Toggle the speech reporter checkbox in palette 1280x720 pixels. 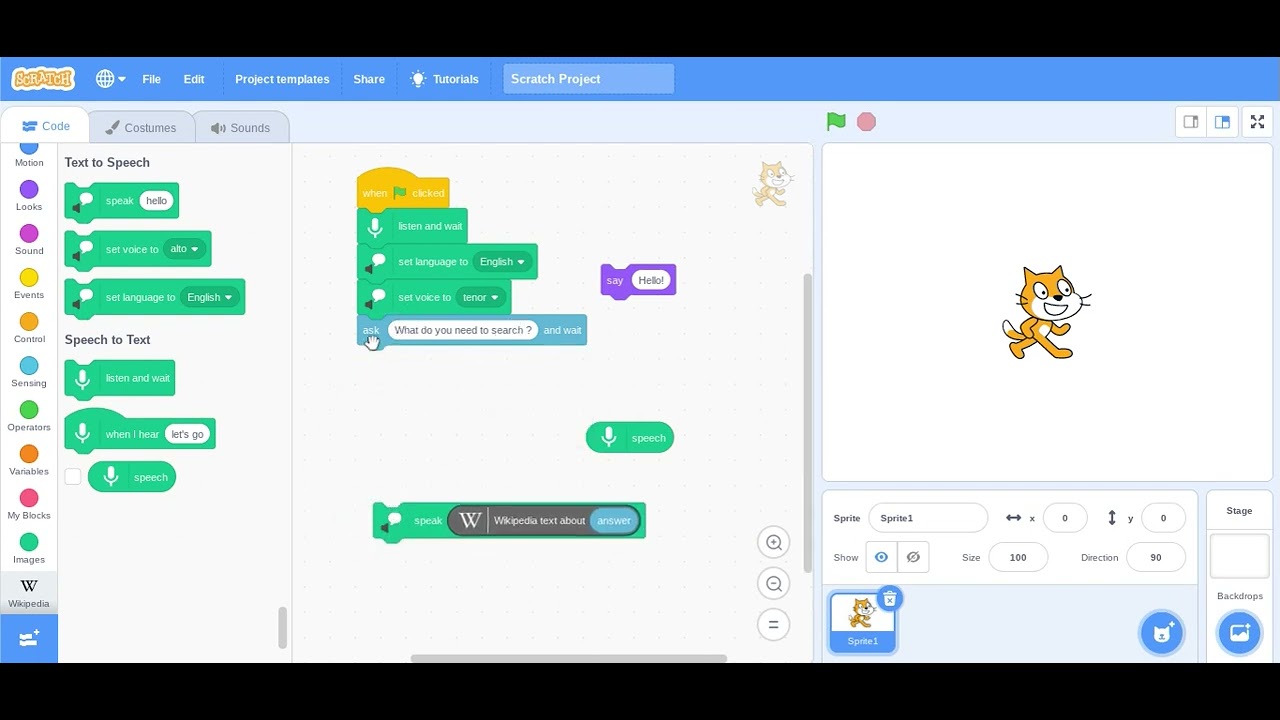coord(73,477)
